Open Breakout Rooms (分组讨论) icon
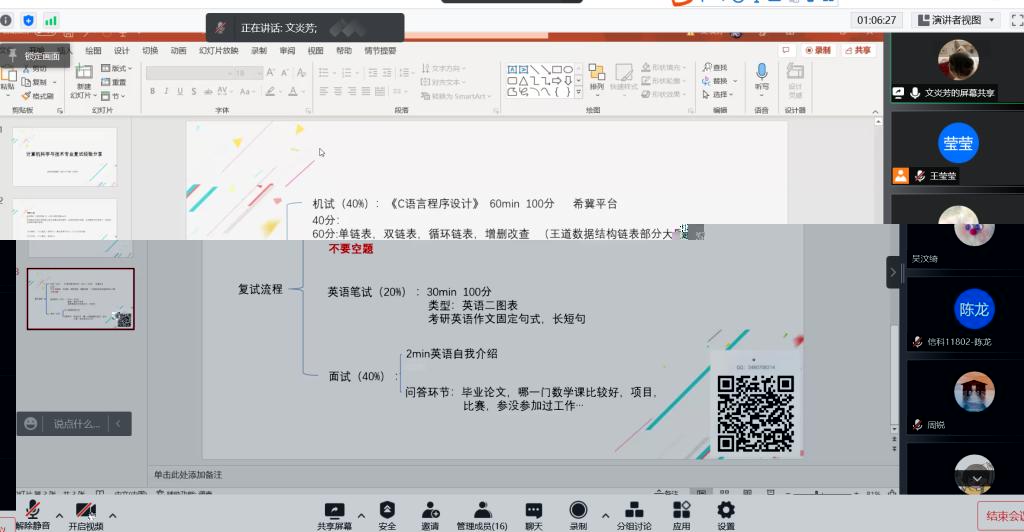Viewport: 1024px width, 532px height. click(633, 511)
